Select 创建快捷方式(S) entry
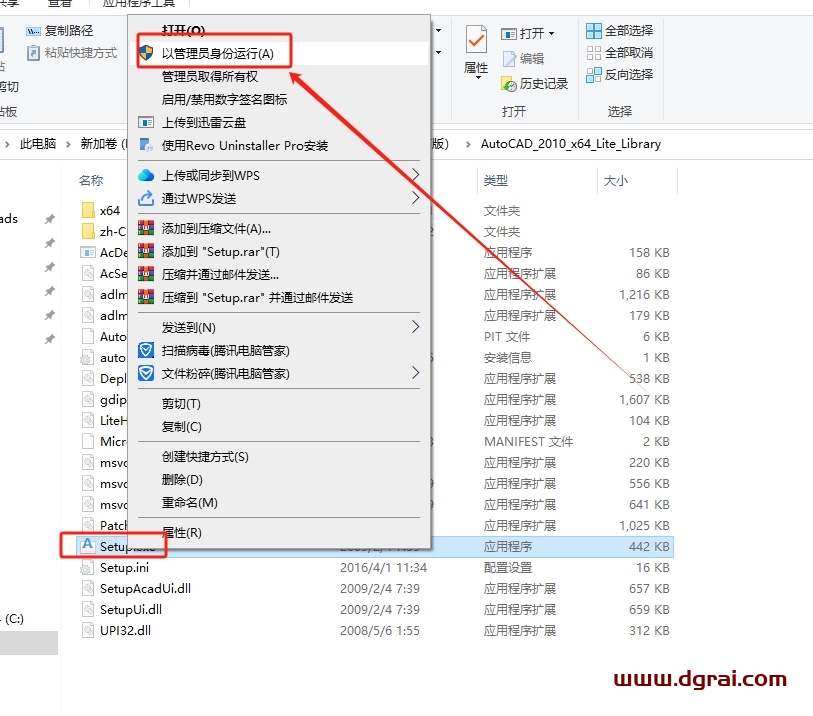 pyautogui.click(x=205, y=457)
